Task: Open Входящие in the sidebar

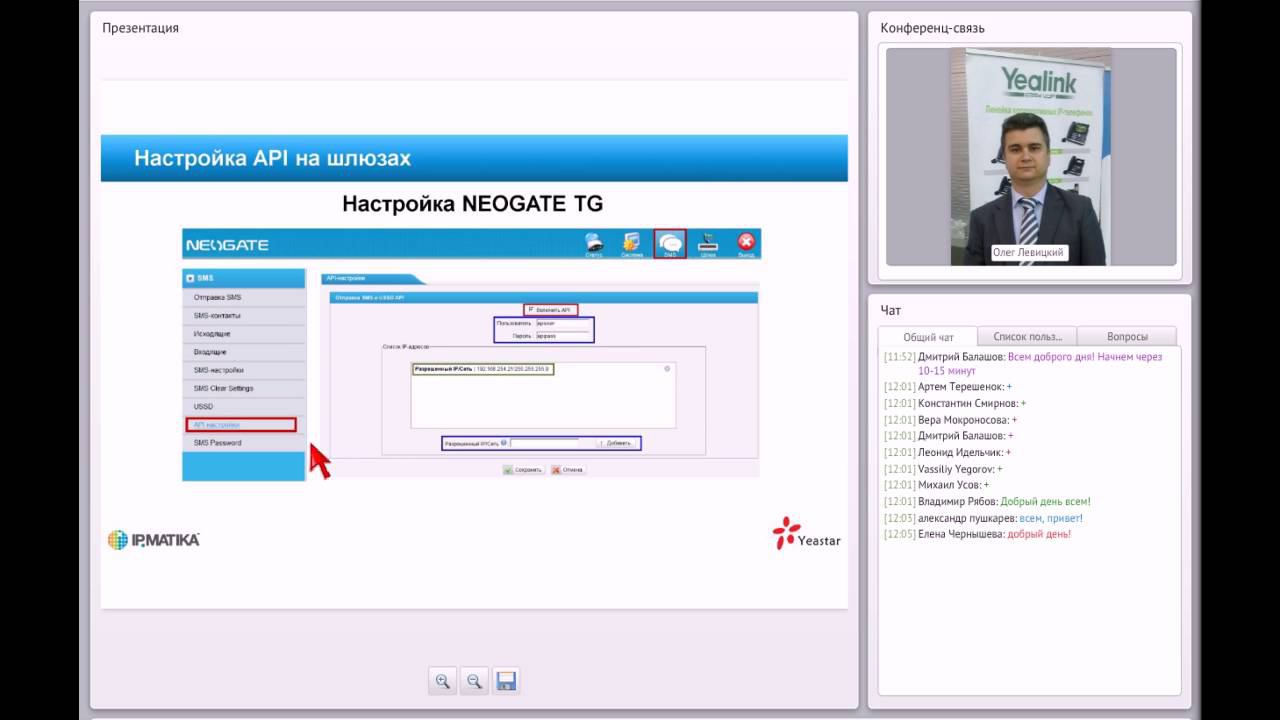Action: [244, 352]
